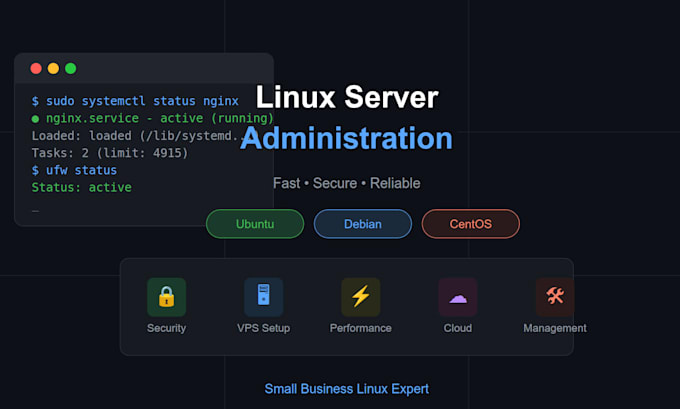This screenshot has width=680, height=409.
Task: Click the Security padlock icon
Action: [x=167, y=297]
